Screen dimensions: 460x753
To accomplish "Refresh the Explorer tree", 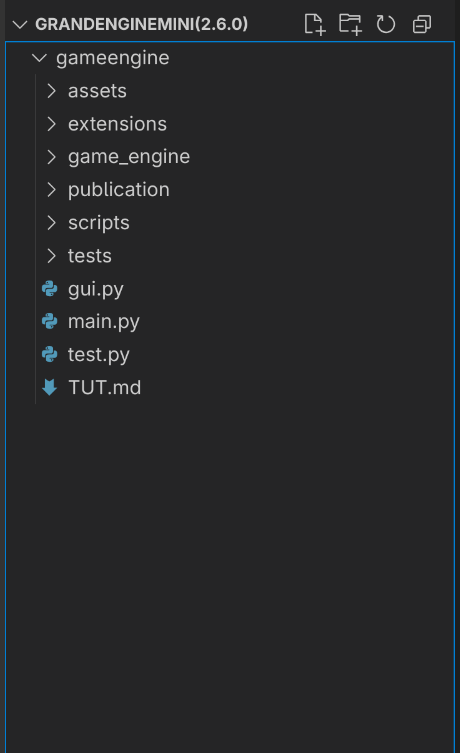I will (386, 24).
